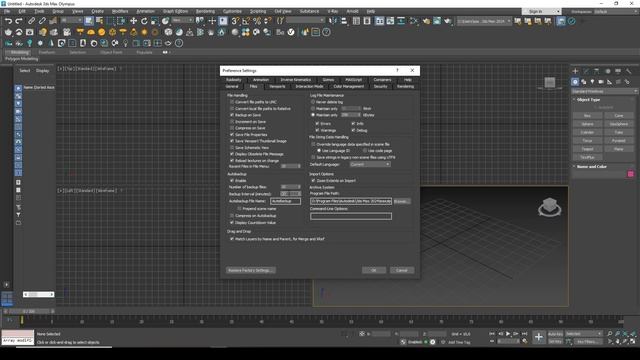Click the circled question mark icon on third toolbar row
This screenshot has width=640, height=360.
179,43
